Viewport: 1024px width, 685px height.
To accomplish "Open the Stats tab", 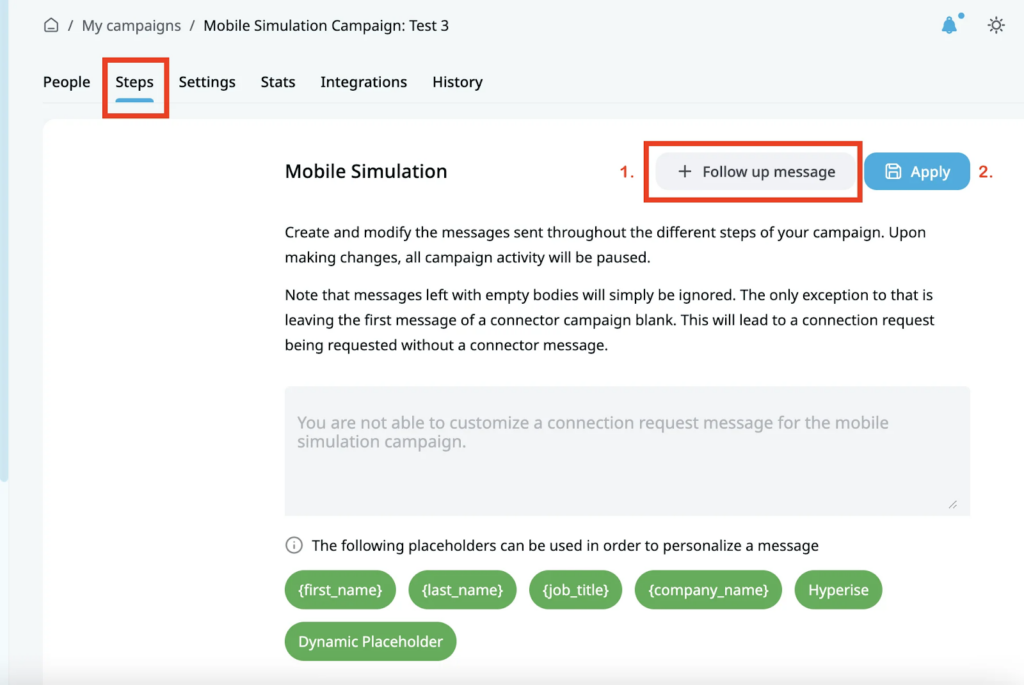I will 277,82.
